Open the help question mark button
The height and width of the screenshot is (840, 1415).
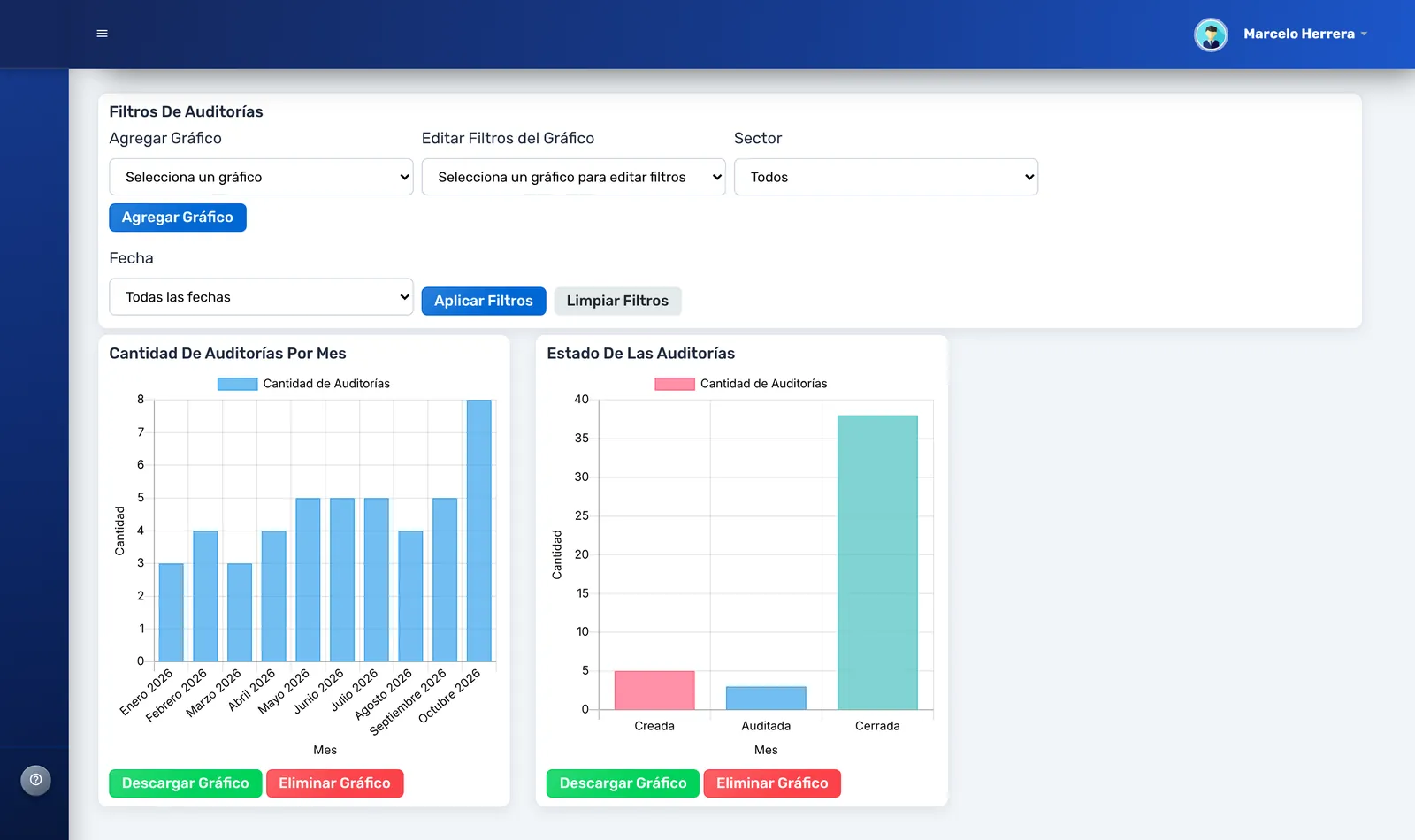36,780
